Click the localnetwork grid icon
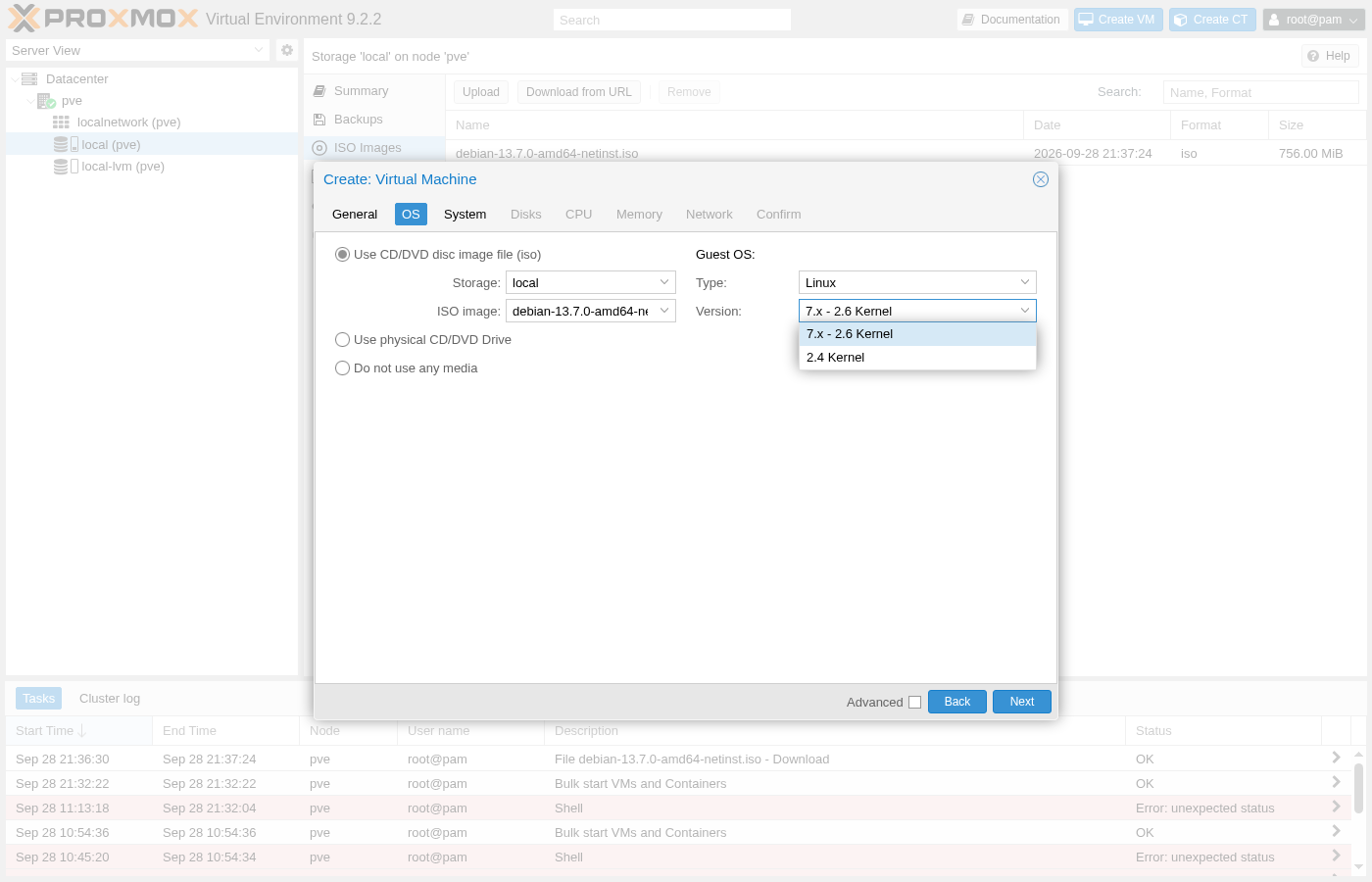1372x882 pixels. click(x=61, y=122)
